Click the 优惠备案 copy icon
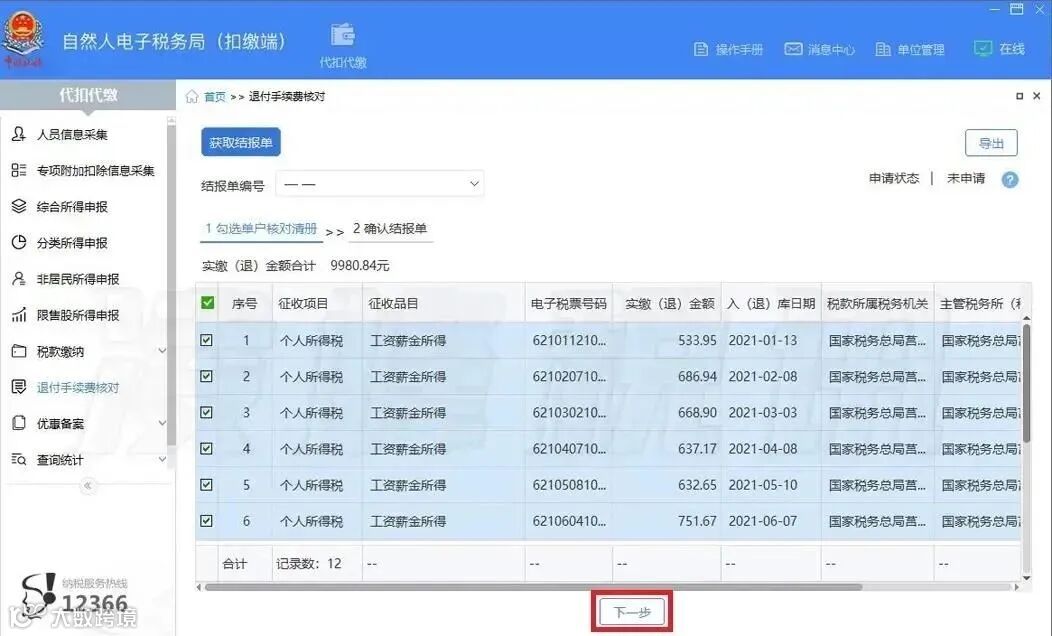 pos(19,423)
